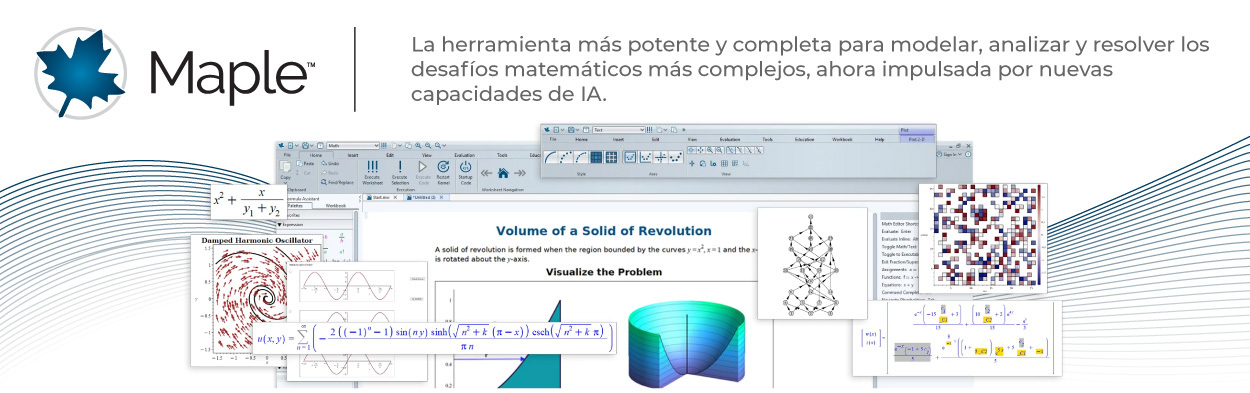Click the Undo button
The width and height of the screenshot is (1250, 393).
[330, 164]
